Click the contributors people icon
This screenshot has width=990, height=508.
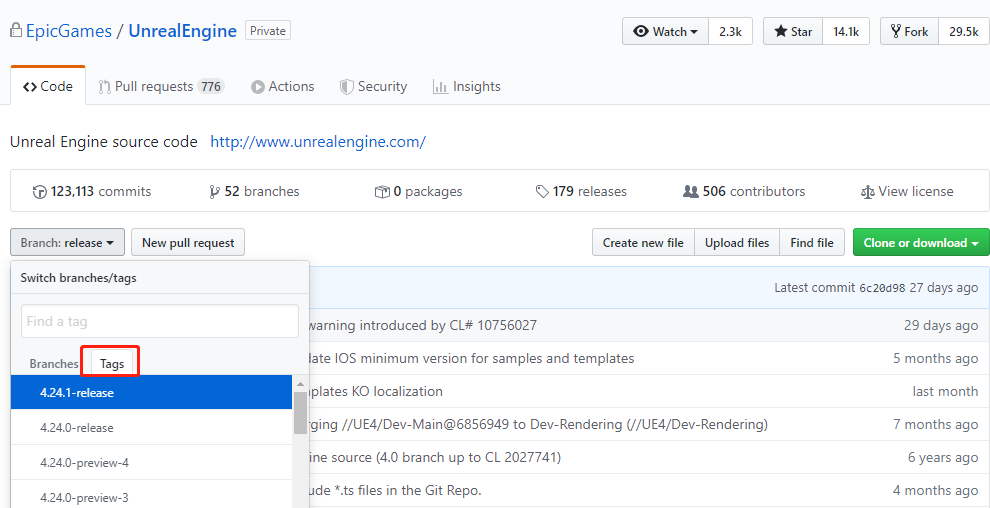coord(691,192)
